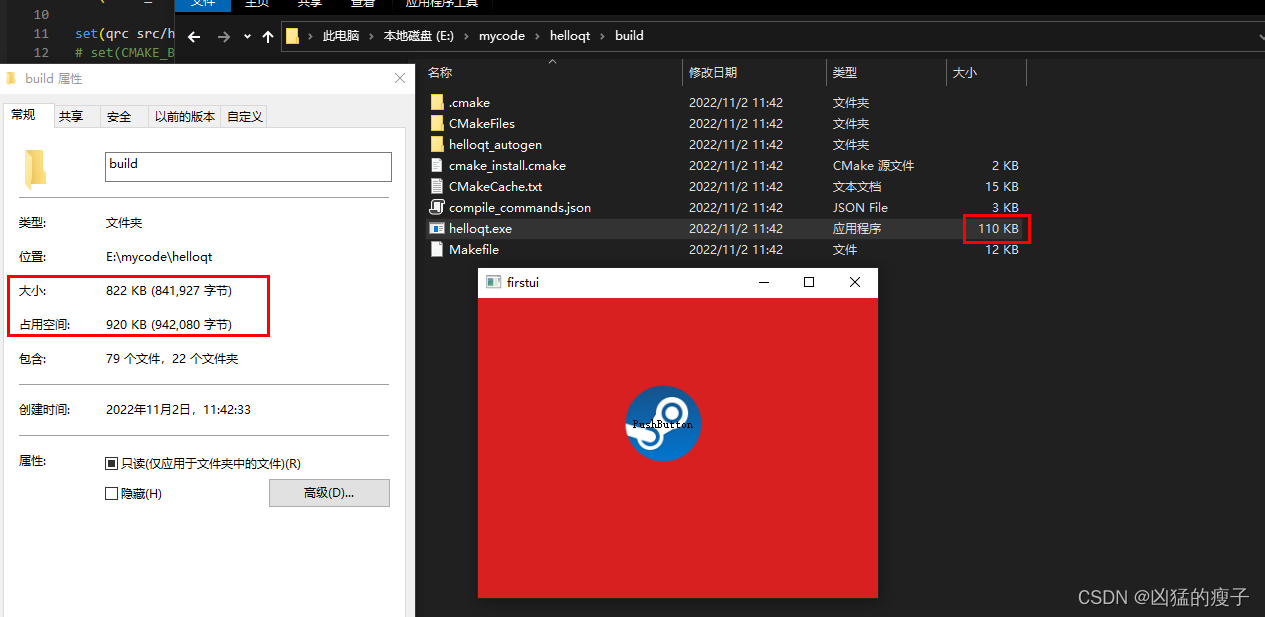Select the file name helloqt.exe
Viewport: 1265px width, 617px height.
(480, 228)
